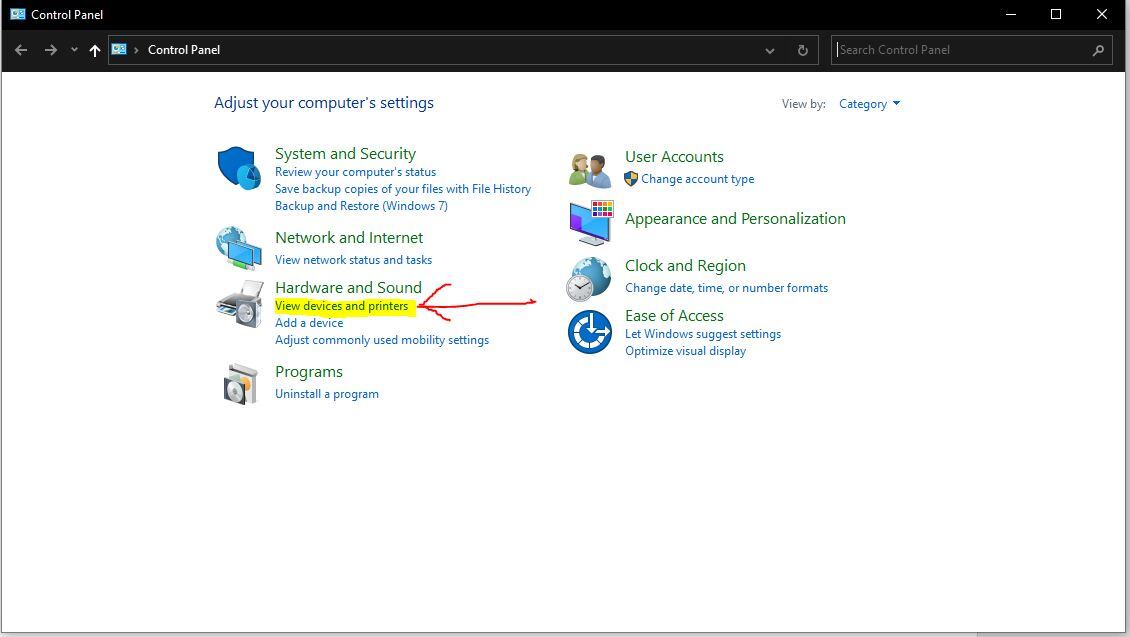
Task: Open Change date, time, or number formats
Action: 726,288
